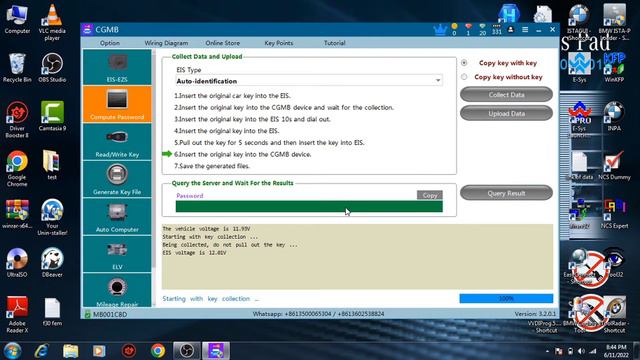The width and height of the screenshot is (640, 360).
Task: Open the Generate Key File module
Action: click(x=117, y=180)
